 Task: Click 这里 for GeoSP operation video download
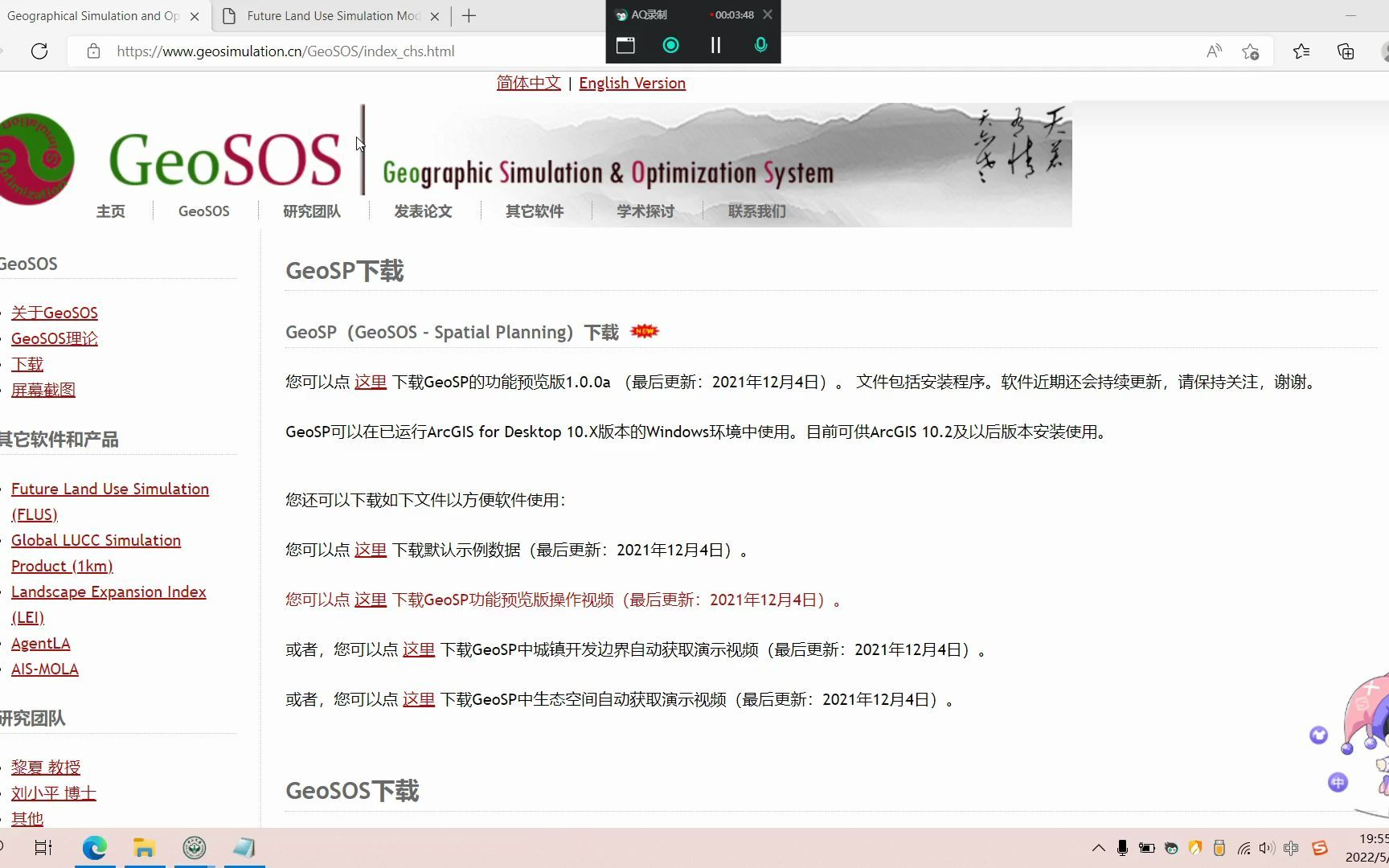[371, 600]
